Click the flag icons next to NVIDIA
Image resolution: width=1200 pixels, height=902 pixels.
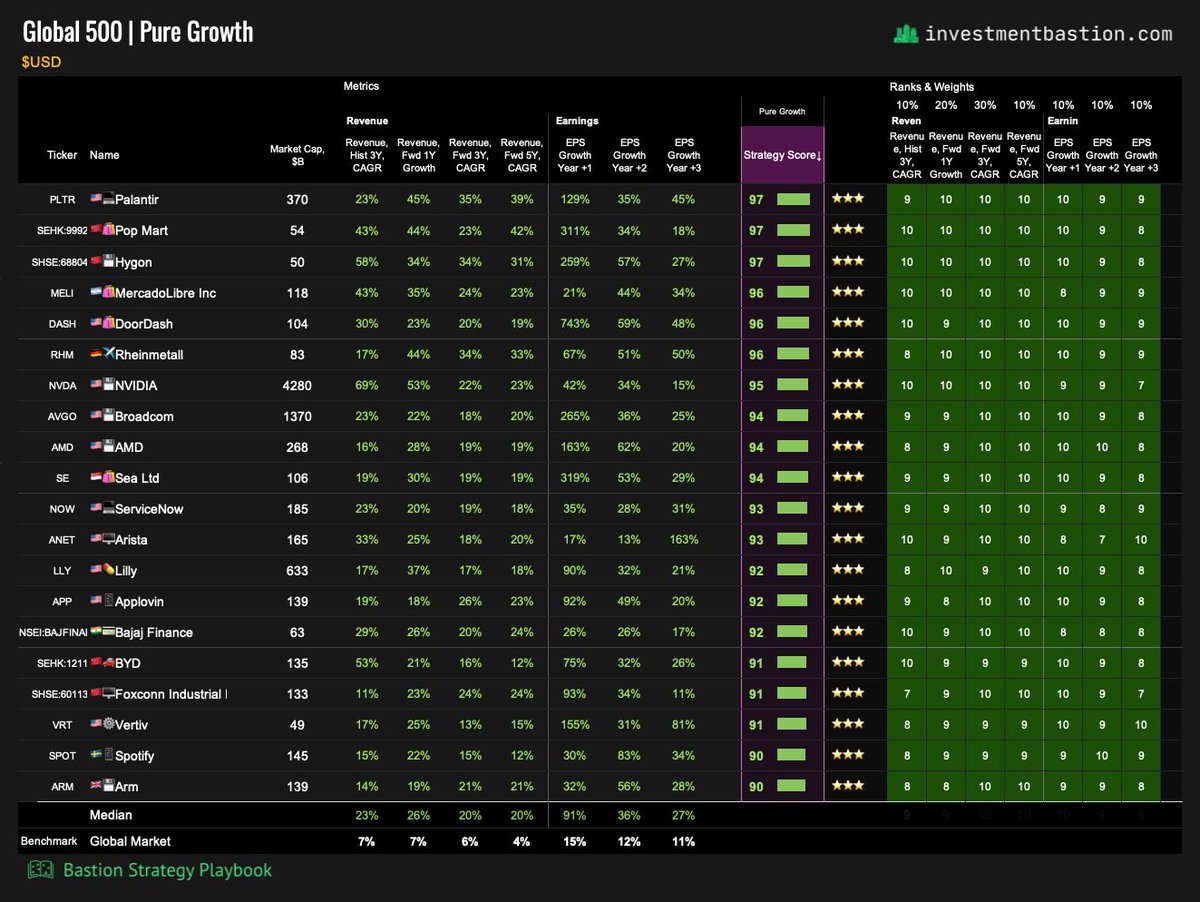[x=102, y=386]
